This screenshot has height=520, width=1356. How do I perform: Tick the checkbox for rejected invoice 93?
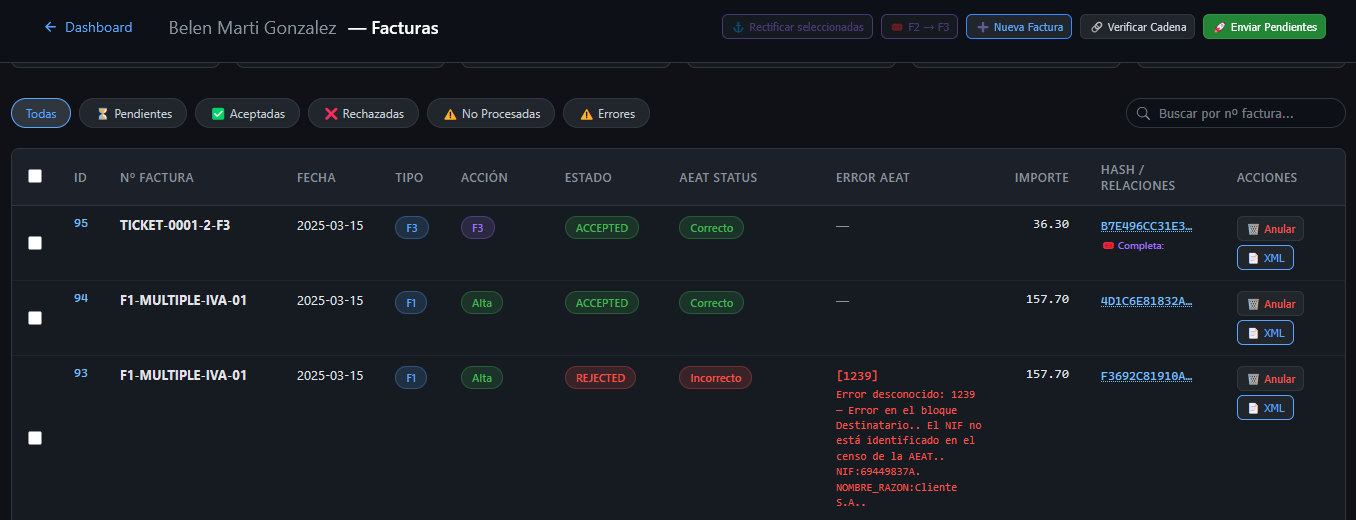click(x=35, y=438)
